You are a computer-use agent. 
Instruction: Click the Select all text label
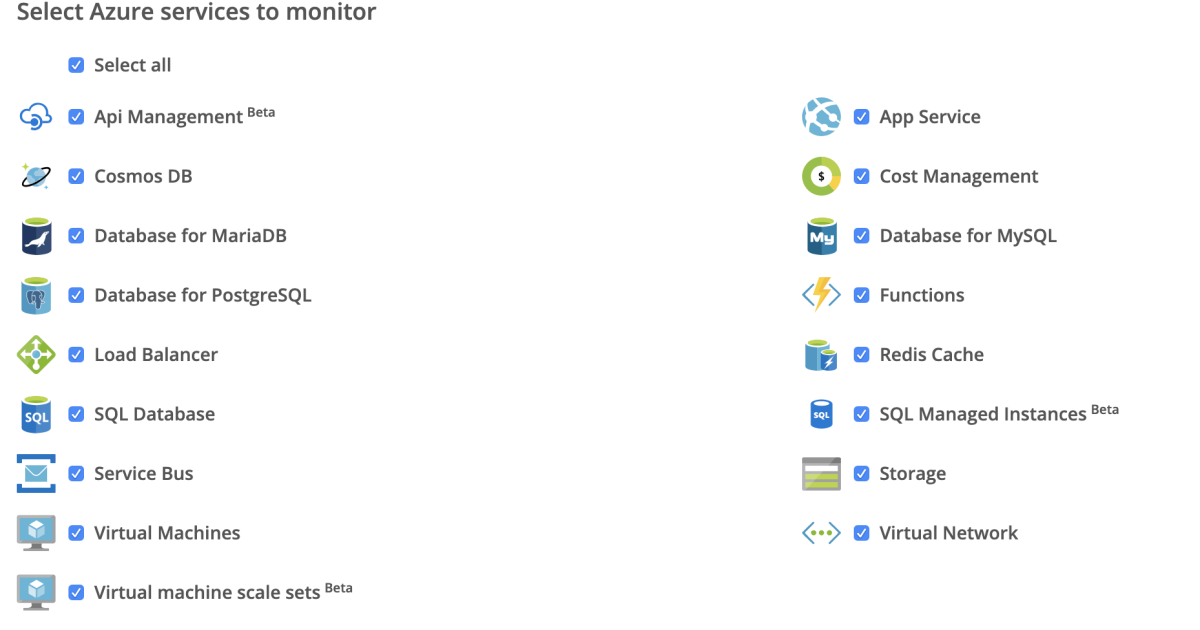[x=132, y=65]
